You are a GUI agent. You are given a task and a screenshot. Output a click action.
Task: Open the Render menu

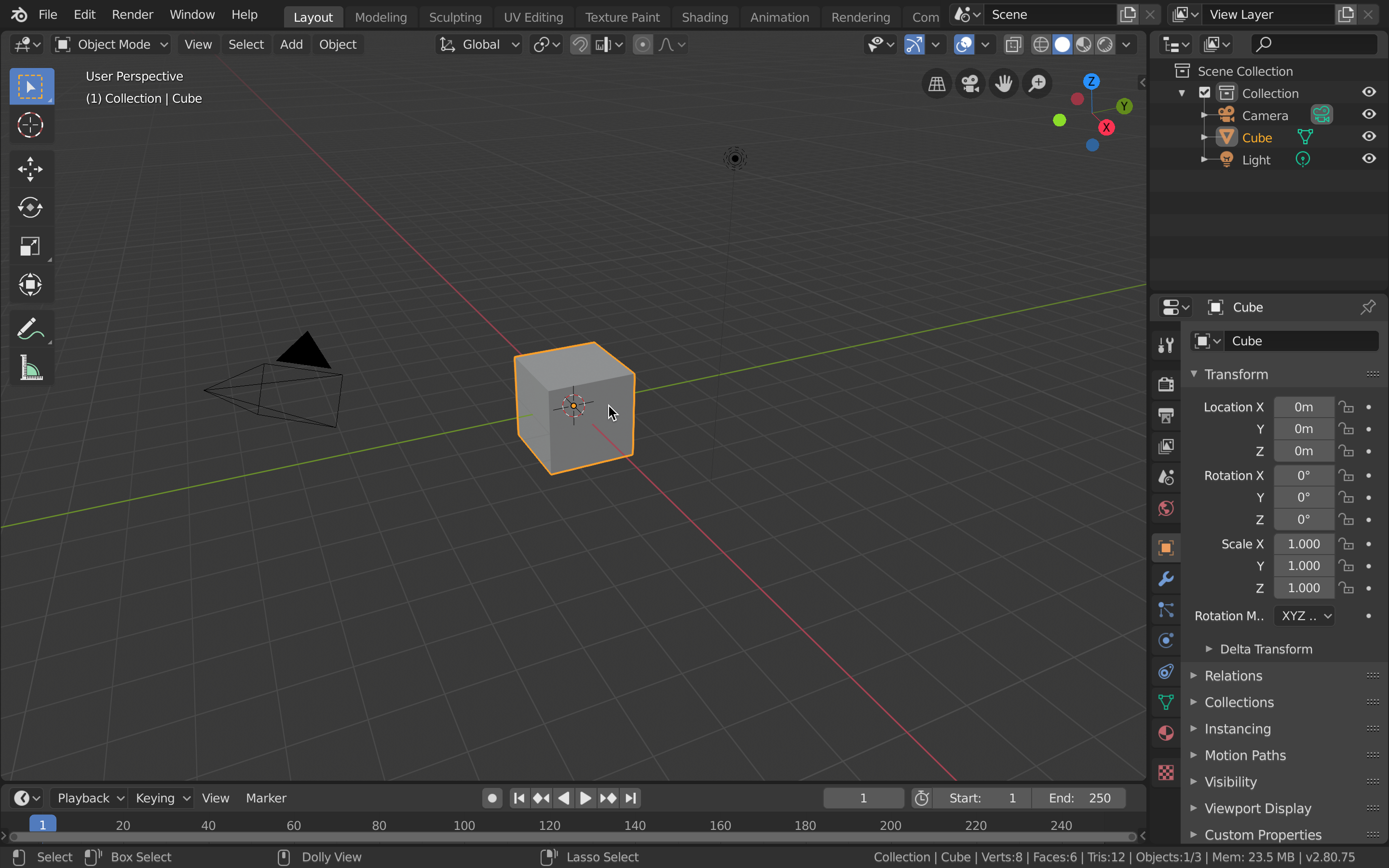(133, 15)
